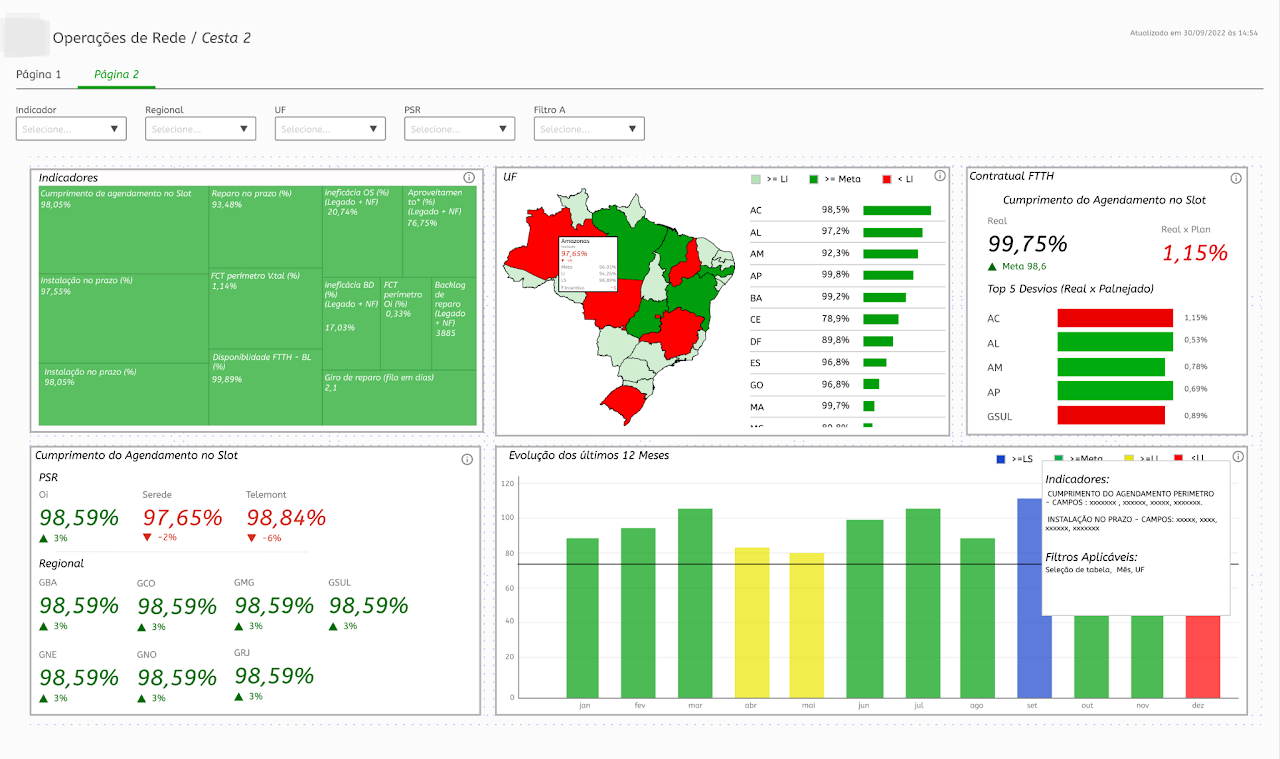Click info icon on UF map panel
Screen dimensions: 1280x759
pyautogui.click(x=939, y=176)
